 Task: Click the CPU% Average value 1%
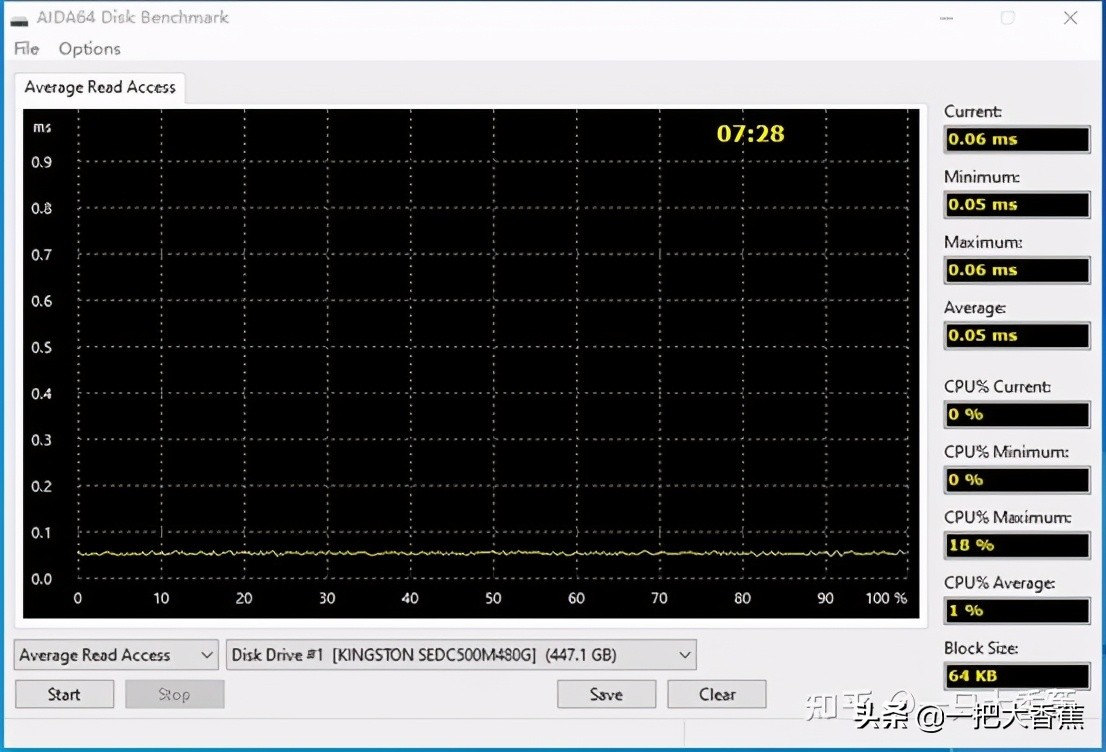click(1016, 610)
